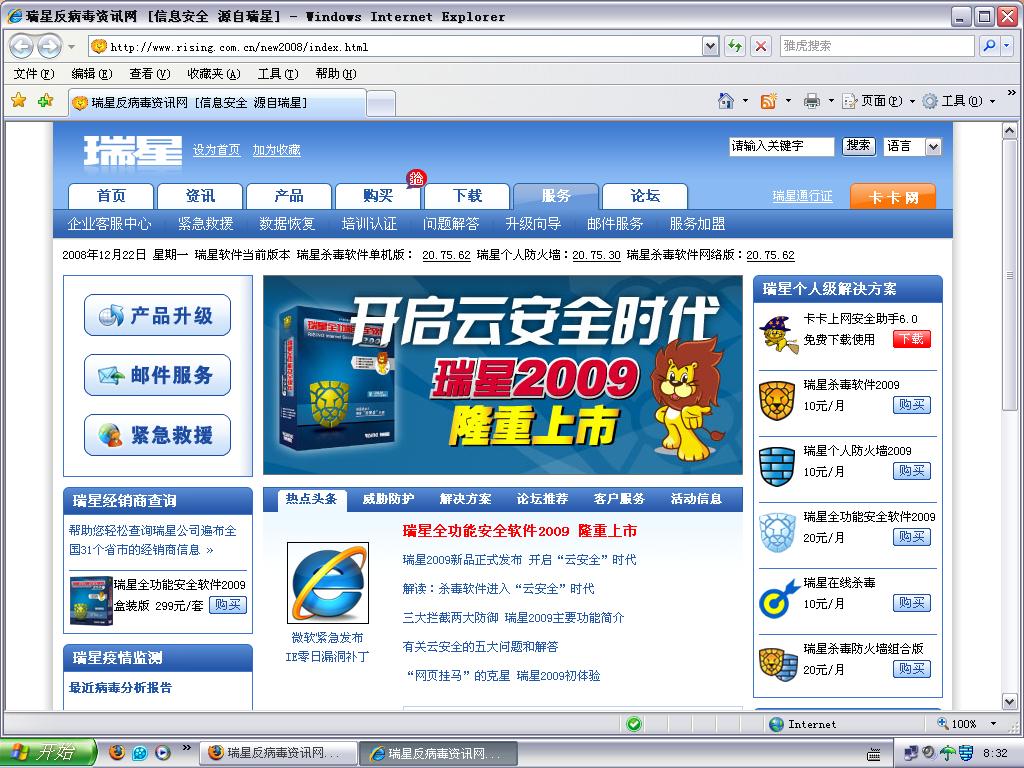
Task: Click the 邮件服务 button
Action: click(x=157, y=375)
